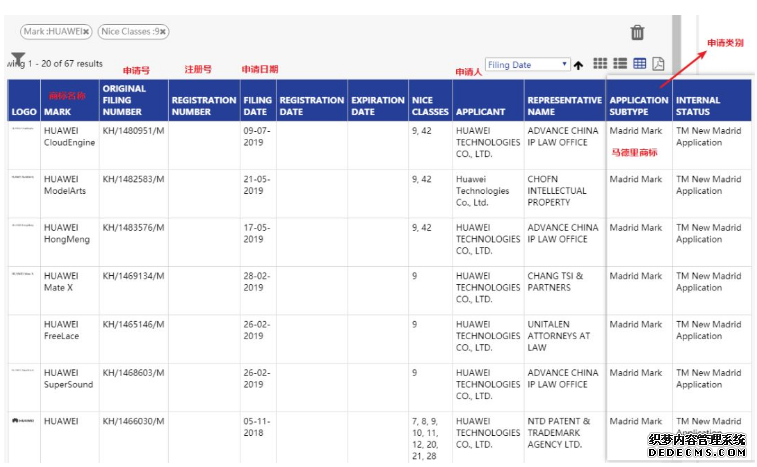Viewport: 757px width, 467px height.
Task: Click NTD PATENT & TRADEMARK AGENCY LTD.
Action: click(559, 433)
